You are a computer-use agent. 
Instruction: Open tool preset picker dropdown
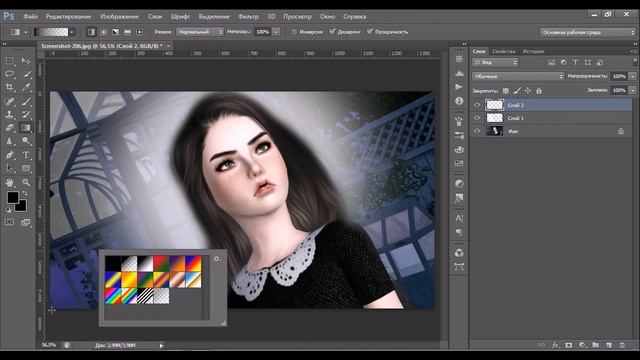click(25, 32)
